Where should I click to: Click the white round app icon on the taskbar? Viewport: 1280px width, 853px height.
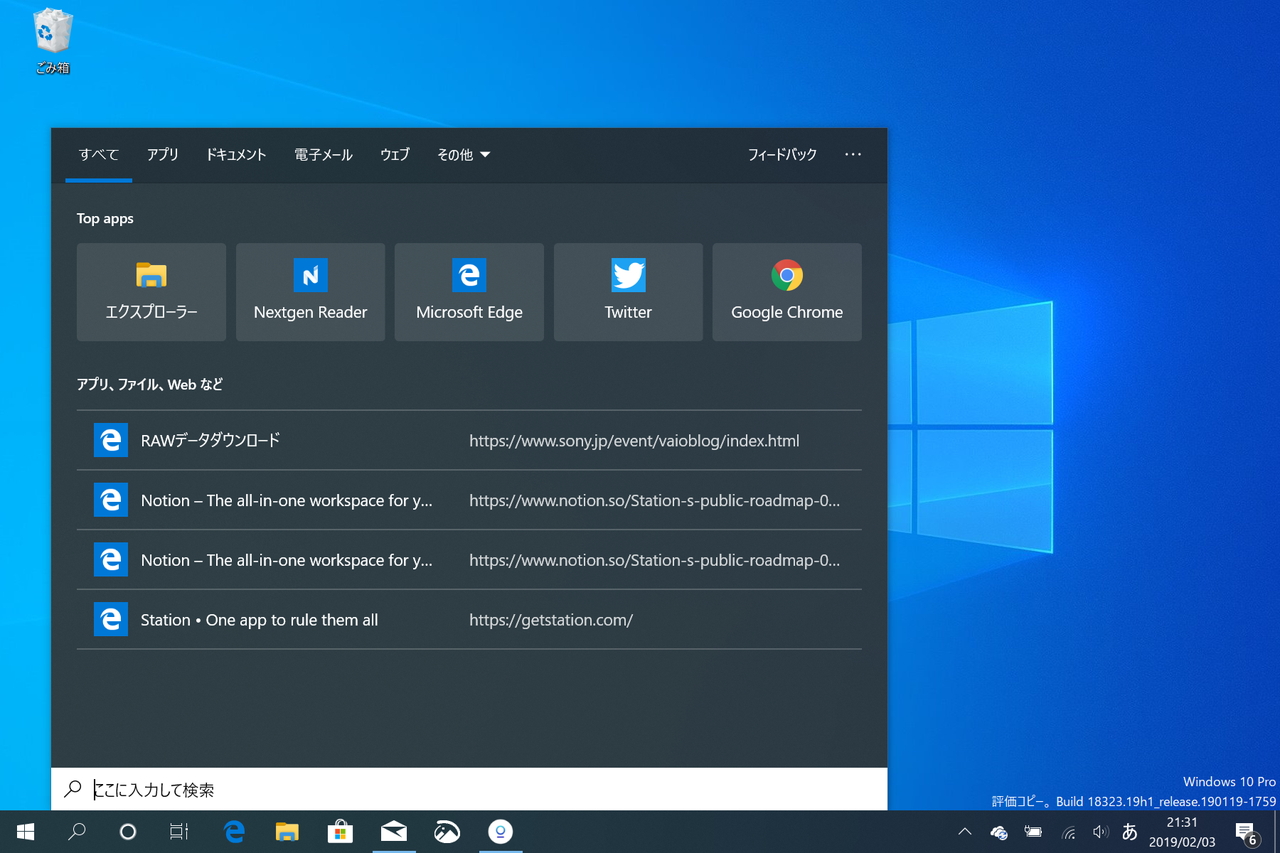click(500, 832)
